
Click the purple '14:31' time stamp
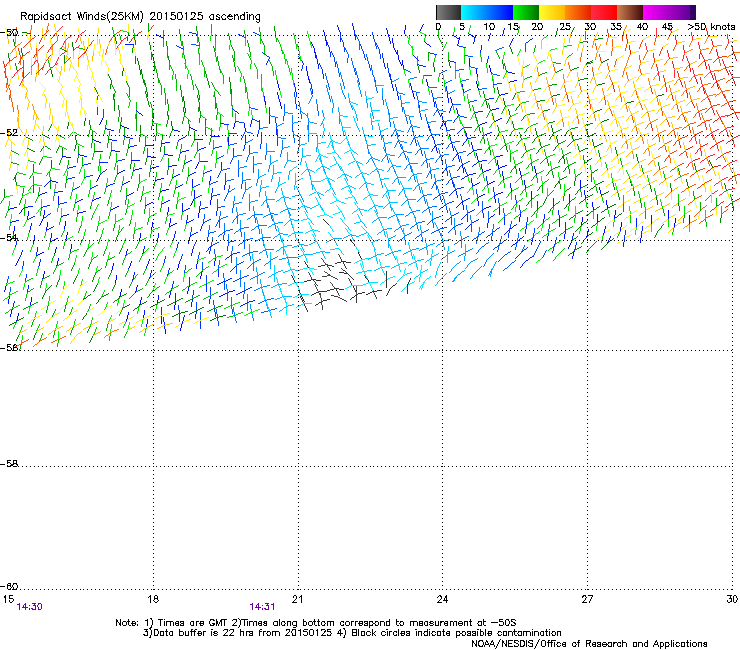(x=262, y=607)
